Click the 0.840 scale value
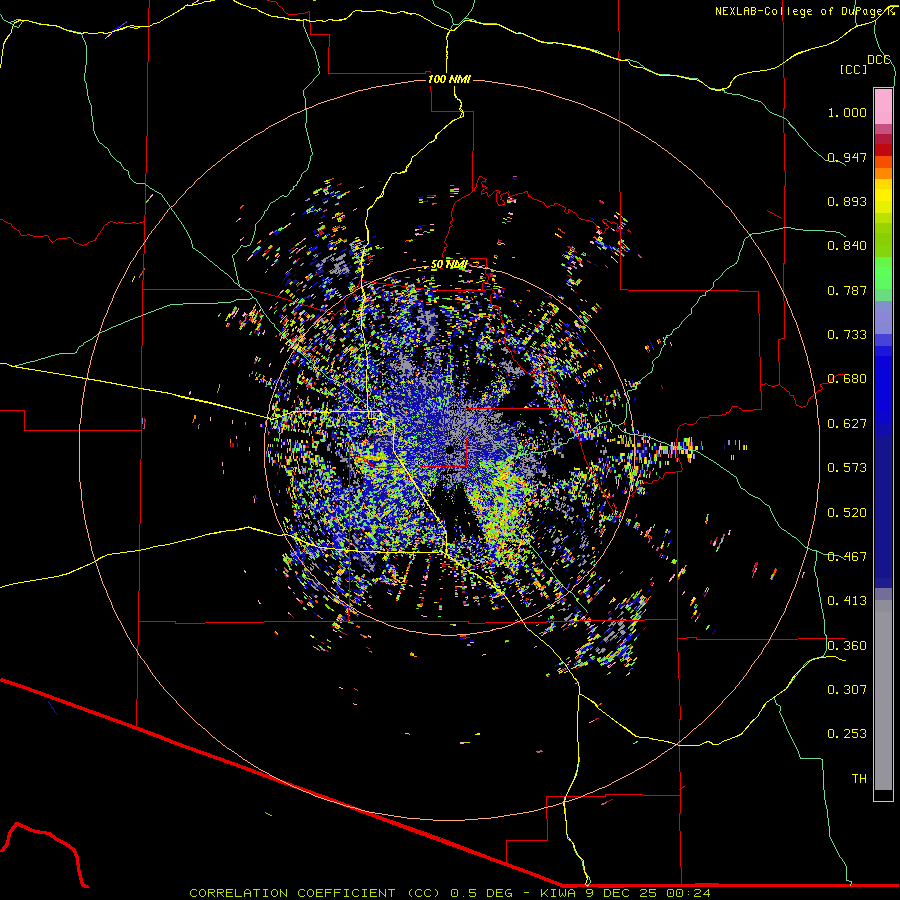This screenshot has width=900, height=900. click(847, 246)
